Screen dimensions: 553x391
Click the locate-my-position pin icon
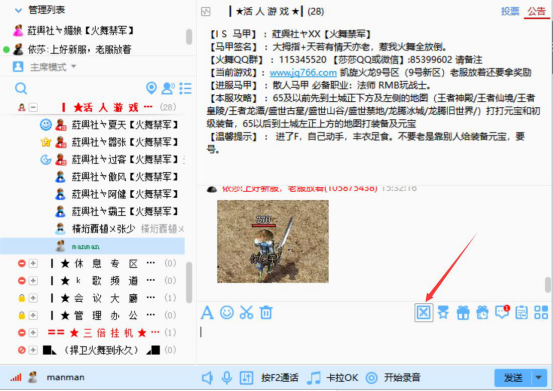click(x=151, y=88)
